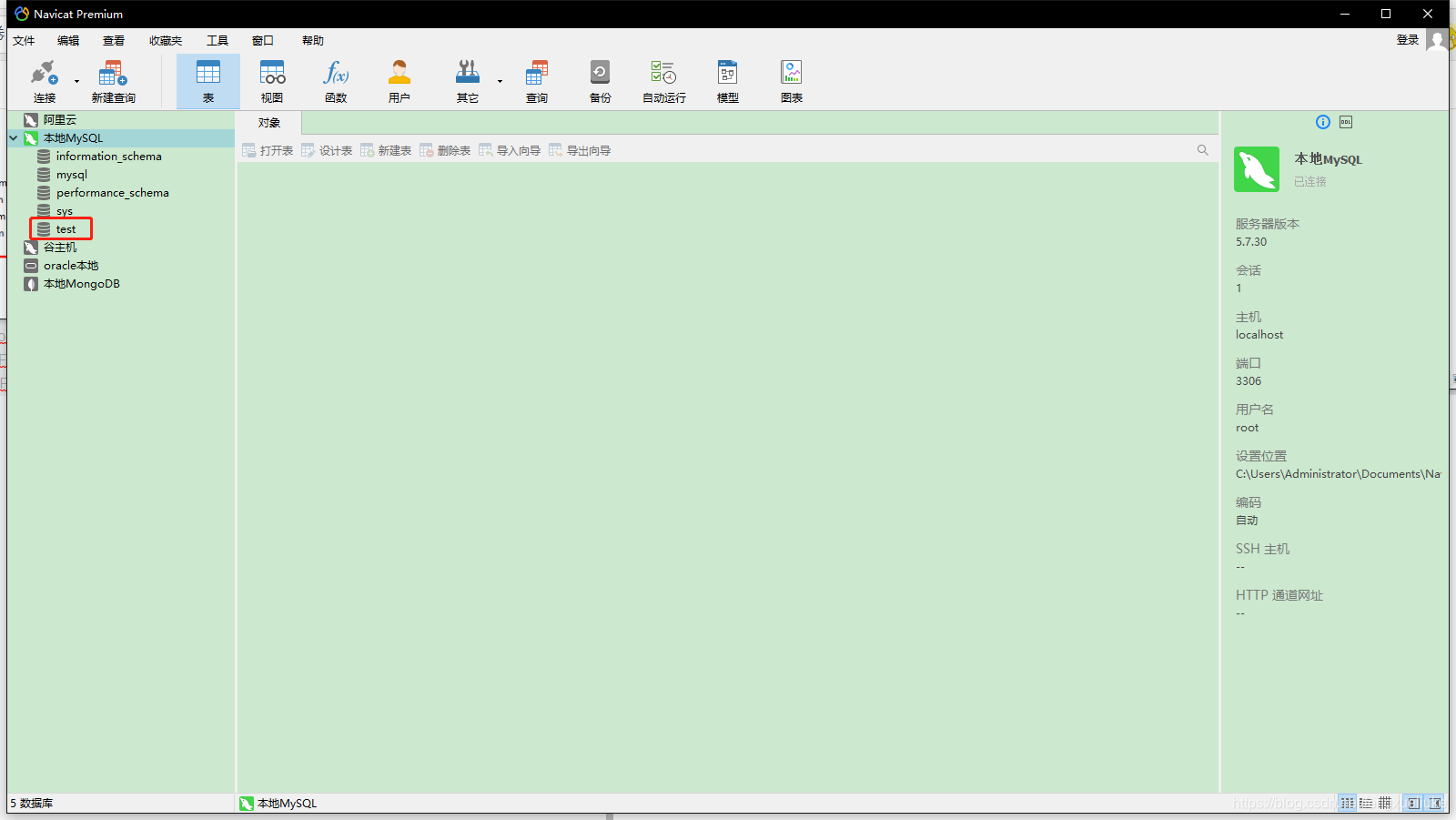Image resolution: width=1456 pixels, height=820 pixels.
Task: Collapse the 本地MySQL connection chevron
Action: [x=14, y=138]
